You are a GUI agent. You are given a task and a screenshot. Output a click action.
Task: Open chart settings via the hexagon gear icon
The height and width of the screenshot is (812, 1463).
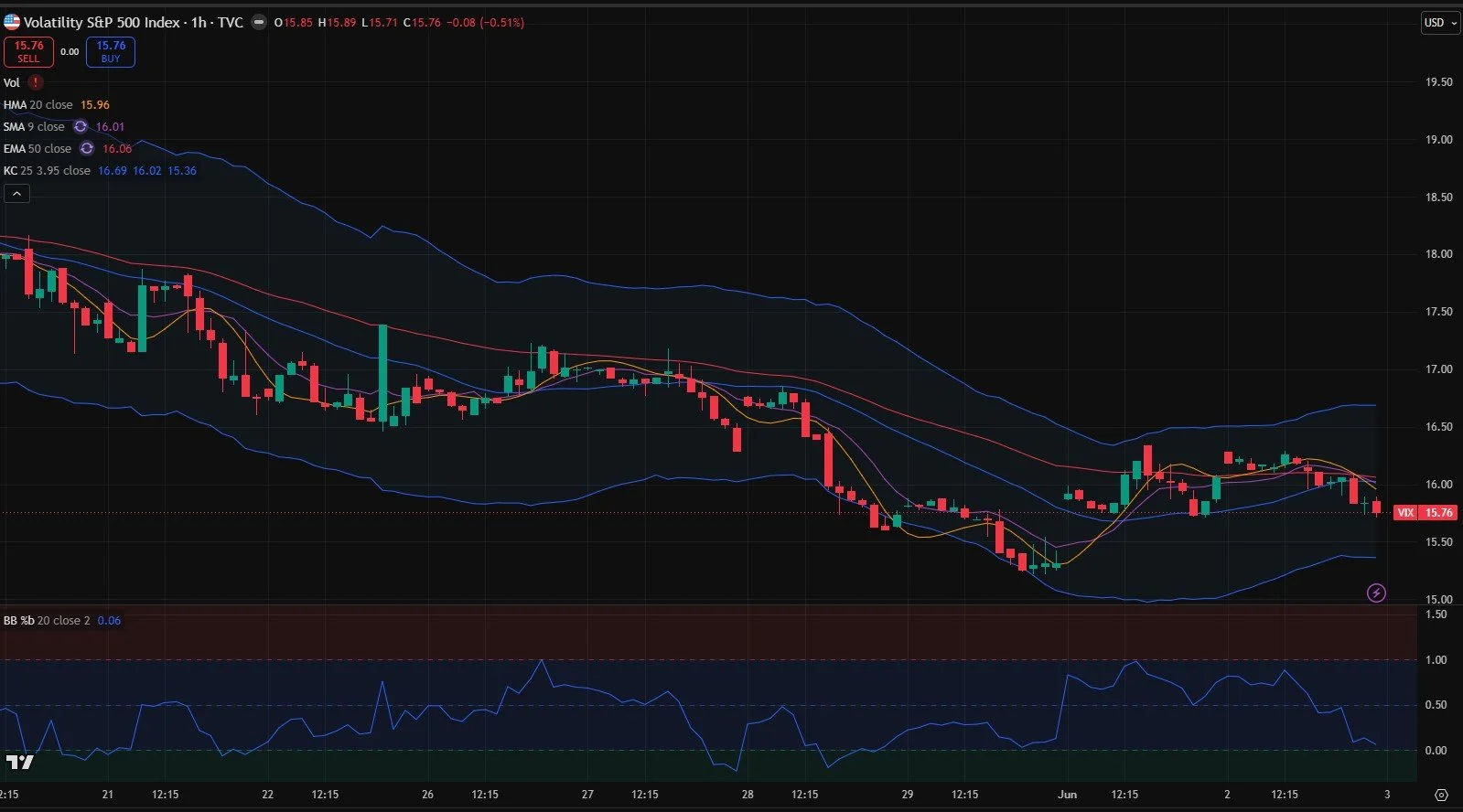[1441, 795]
